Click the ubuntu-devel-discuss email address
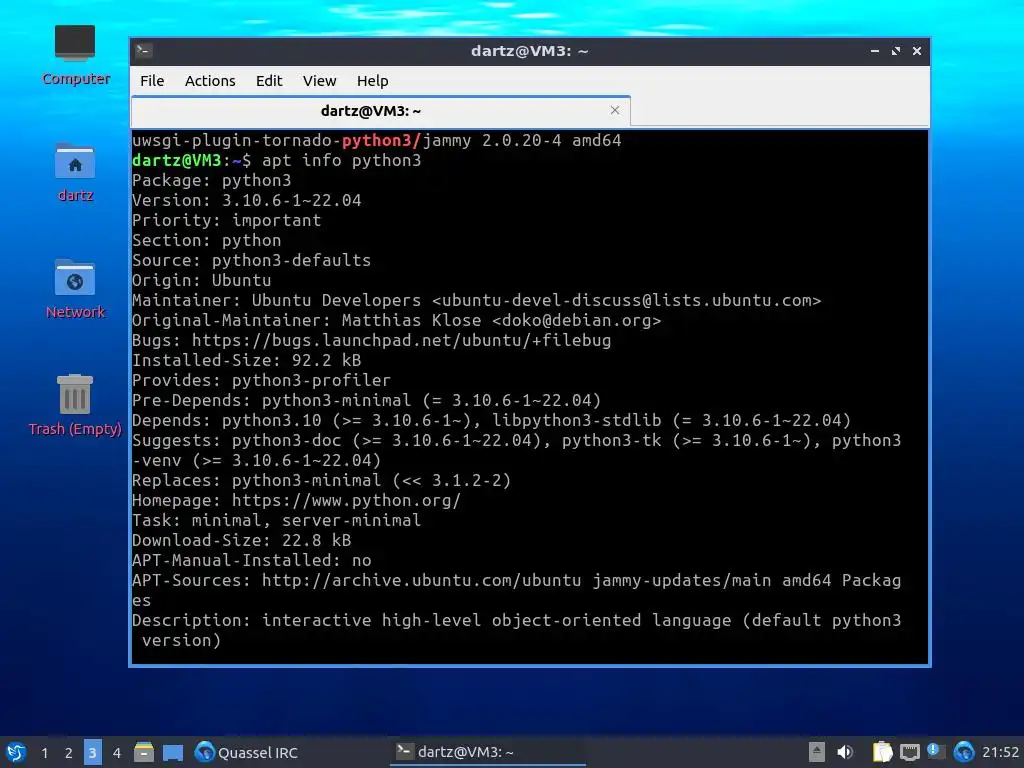This screenshot has height=768, width=1024. coord(626,300)
